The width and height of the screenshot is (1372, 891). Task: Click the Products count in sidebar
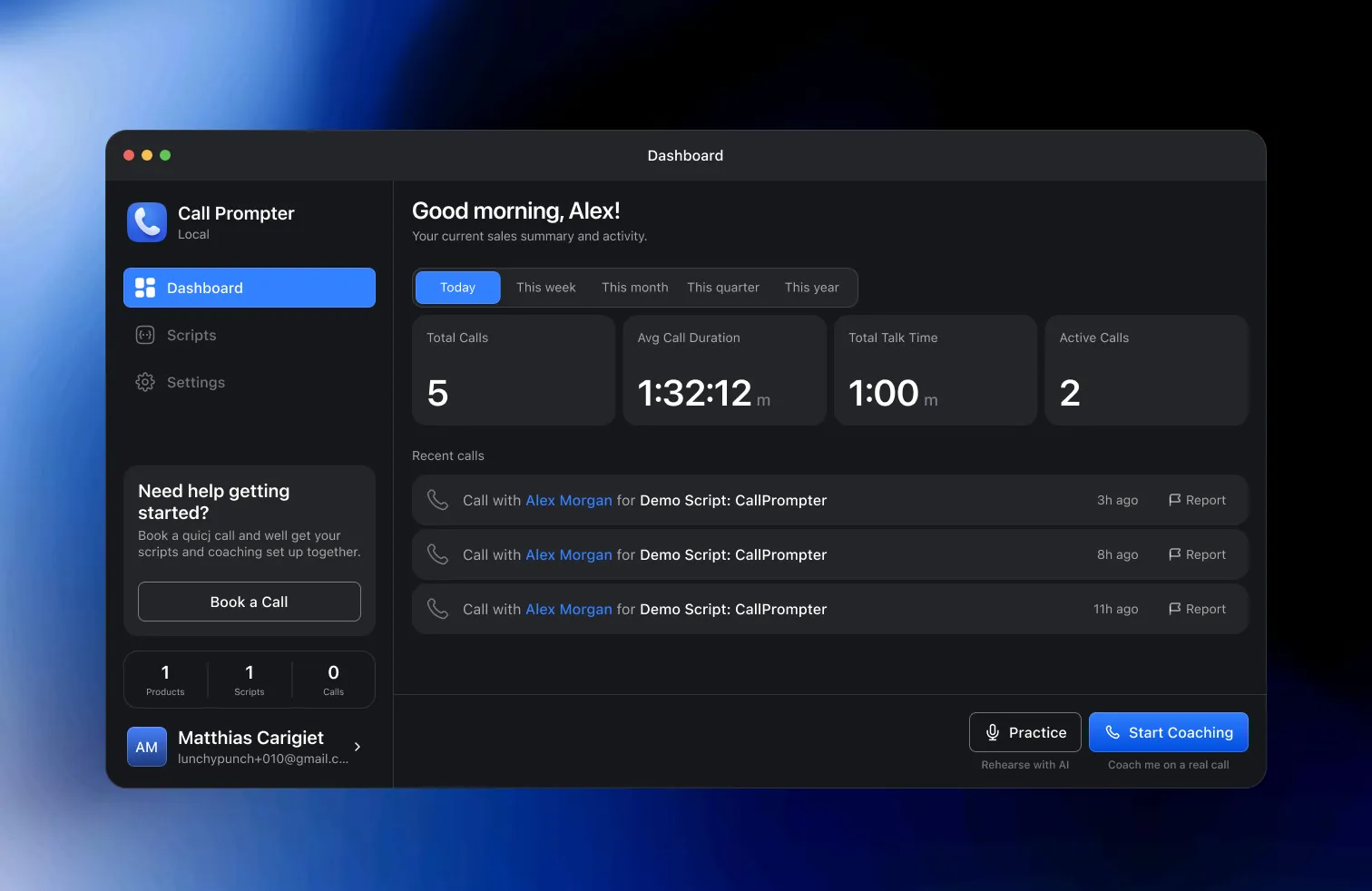[165, 680]
